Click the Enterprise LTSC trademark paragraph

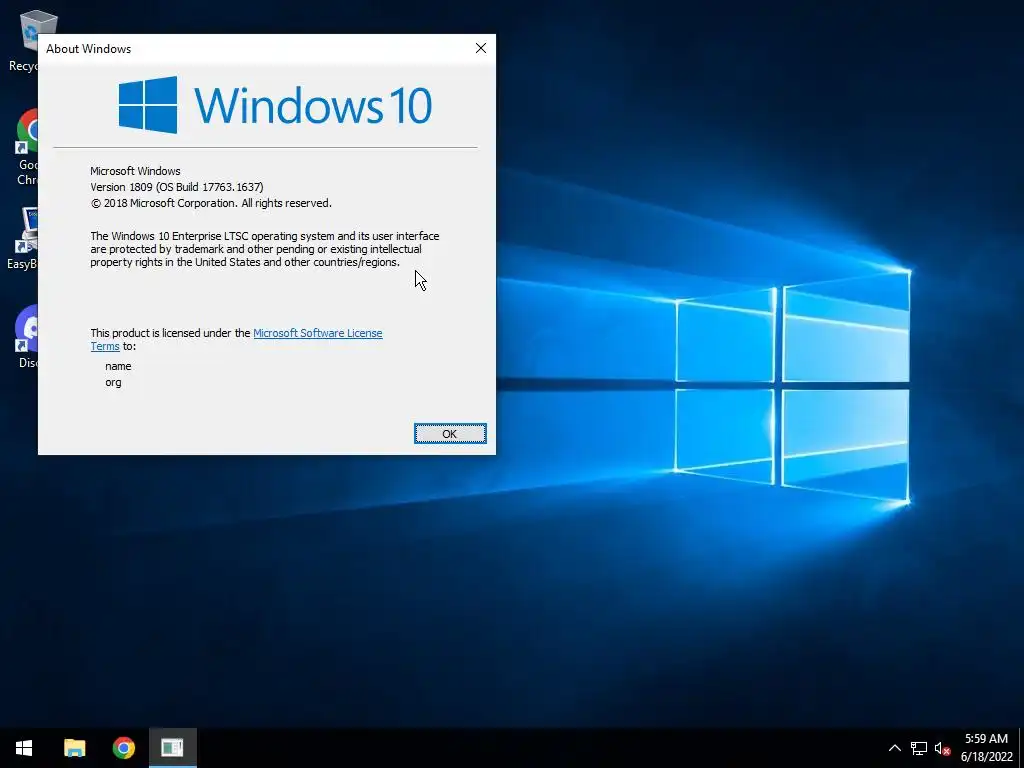264,249
